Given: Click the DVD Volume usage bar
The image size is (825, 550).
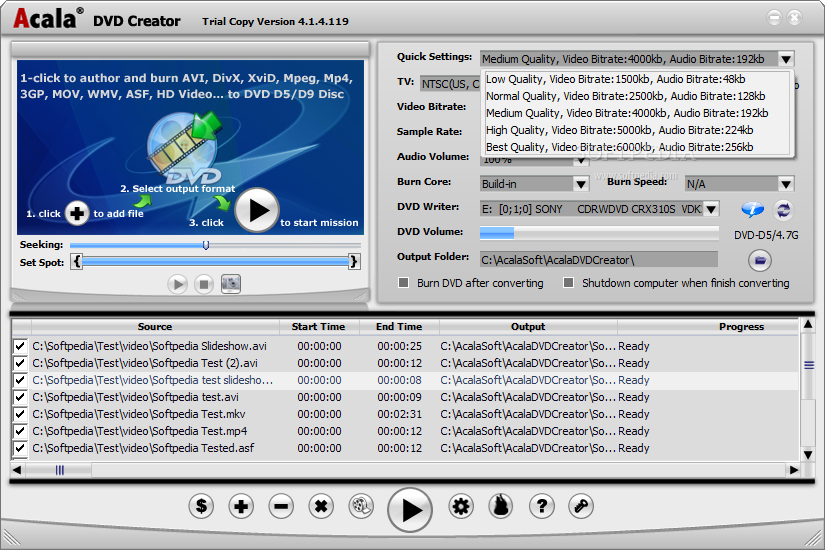Looking at the screenshot, I should point(599,233).
